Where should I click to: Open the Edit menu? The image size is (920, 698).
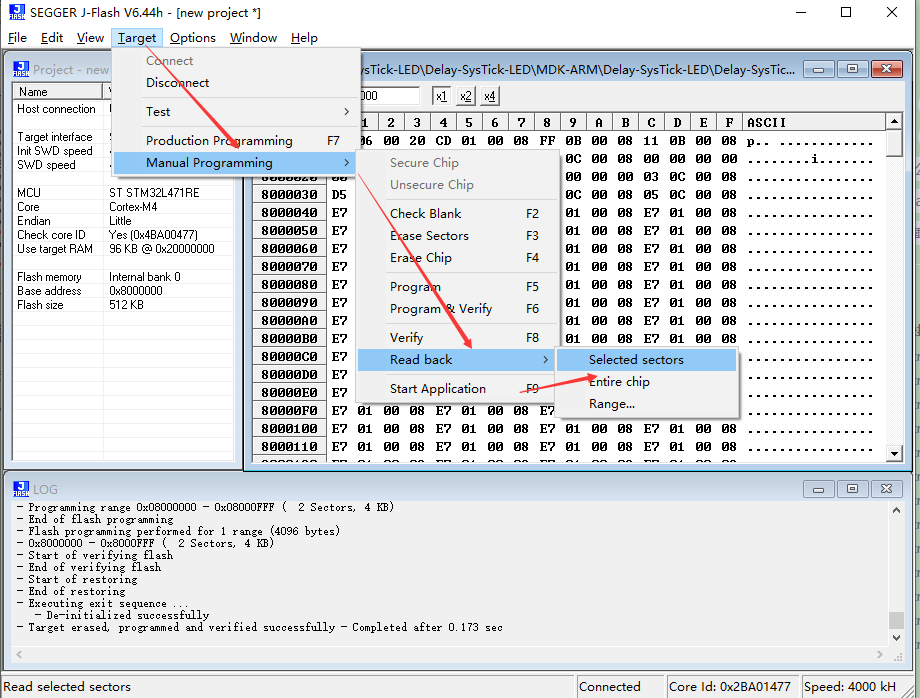(52, 38)
